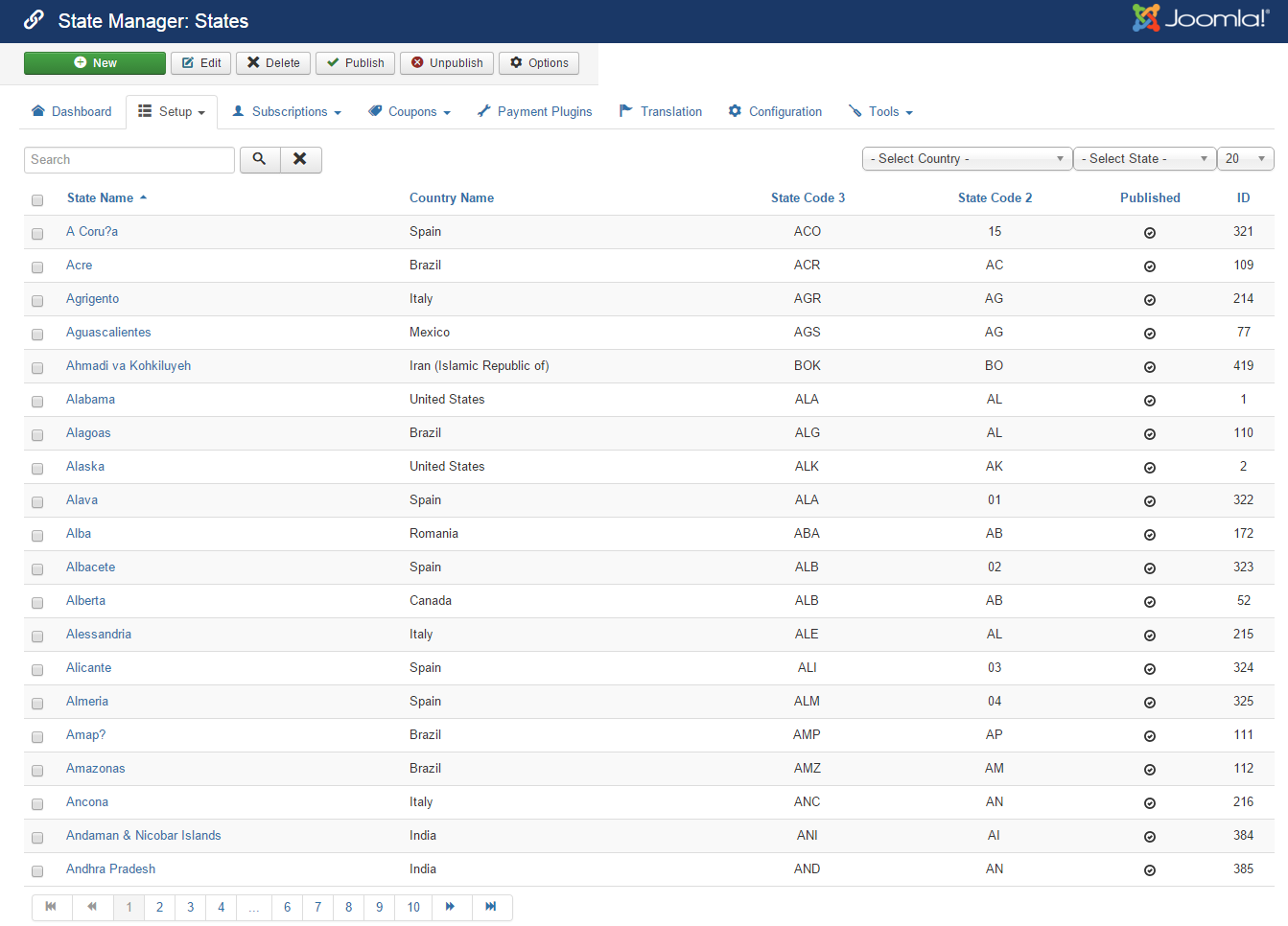Check the checkbox for Alaska row

click(37, 469)
